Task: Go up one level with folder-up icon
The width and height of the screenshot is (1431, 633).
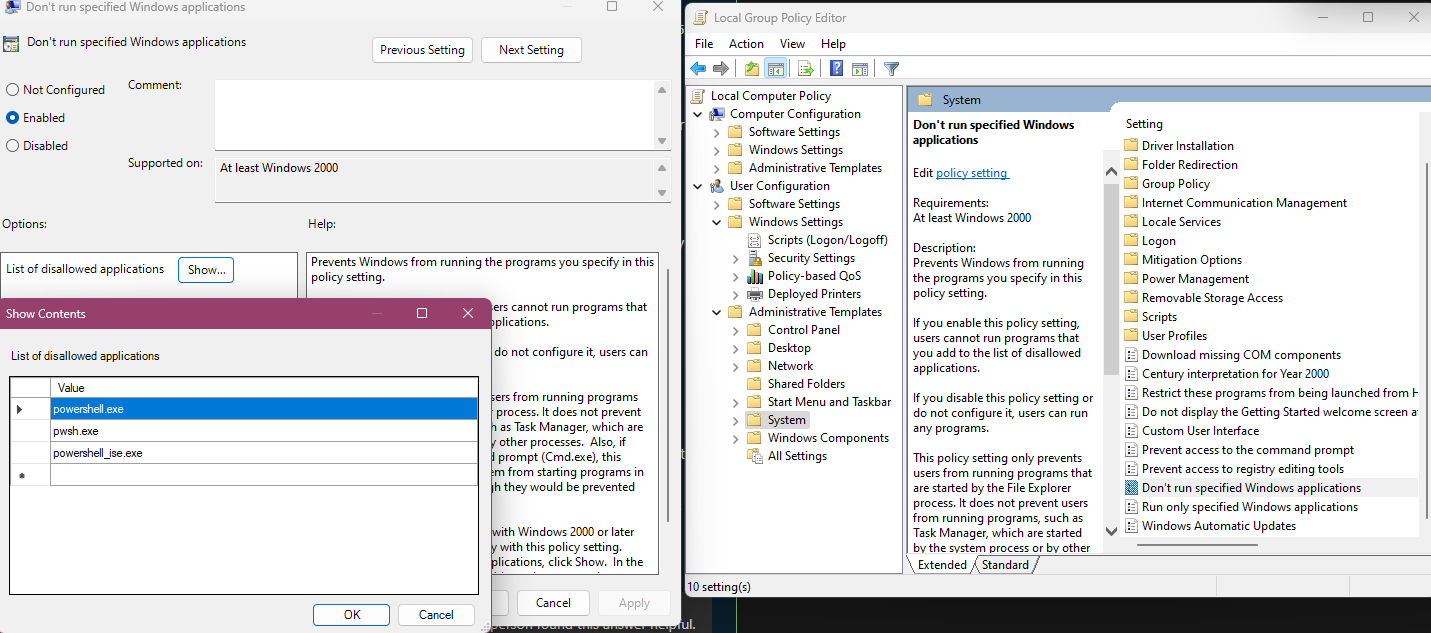Action: [x=751, y=69]
